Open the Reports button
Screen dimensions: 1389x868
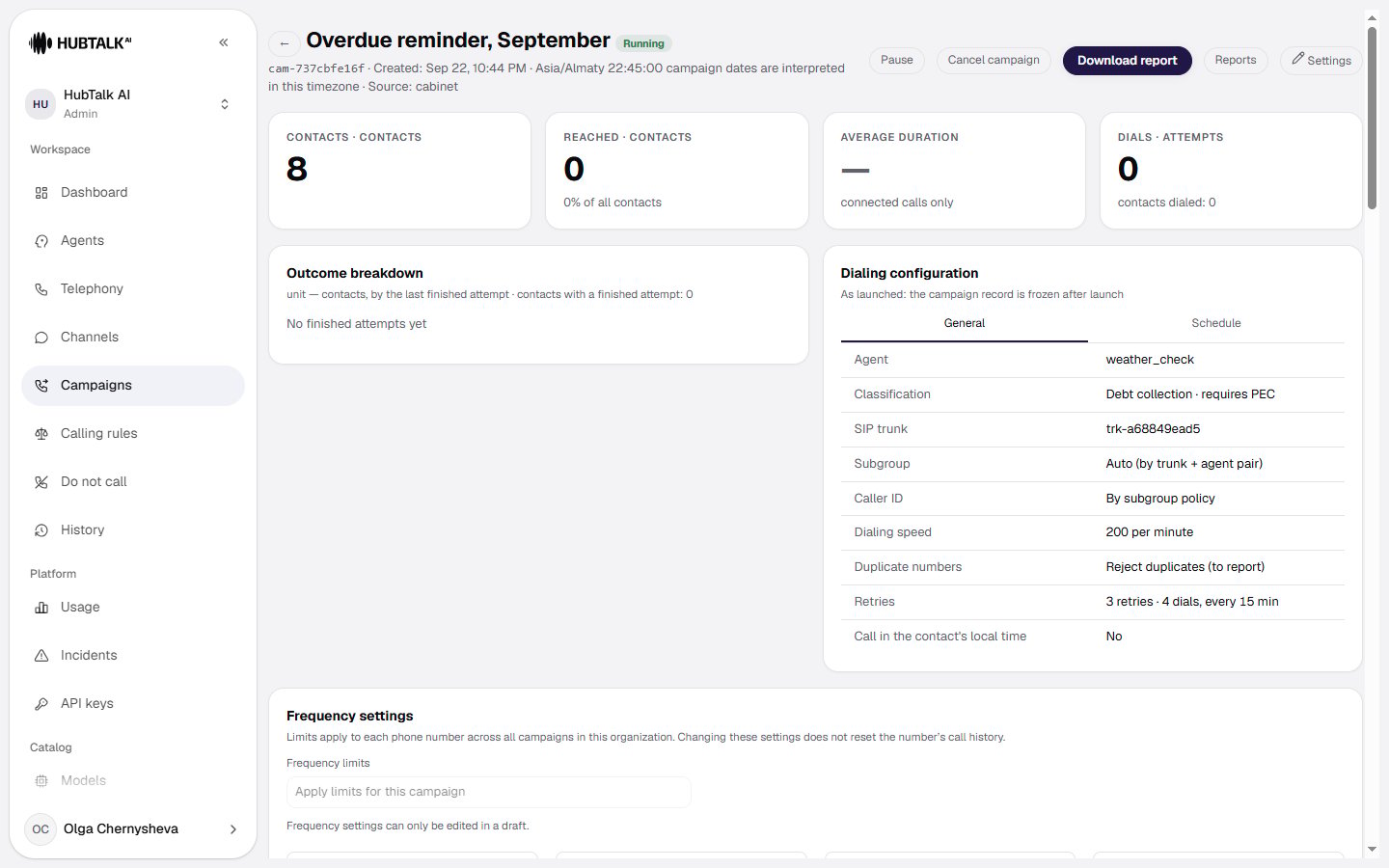(x=1236, y=60)
